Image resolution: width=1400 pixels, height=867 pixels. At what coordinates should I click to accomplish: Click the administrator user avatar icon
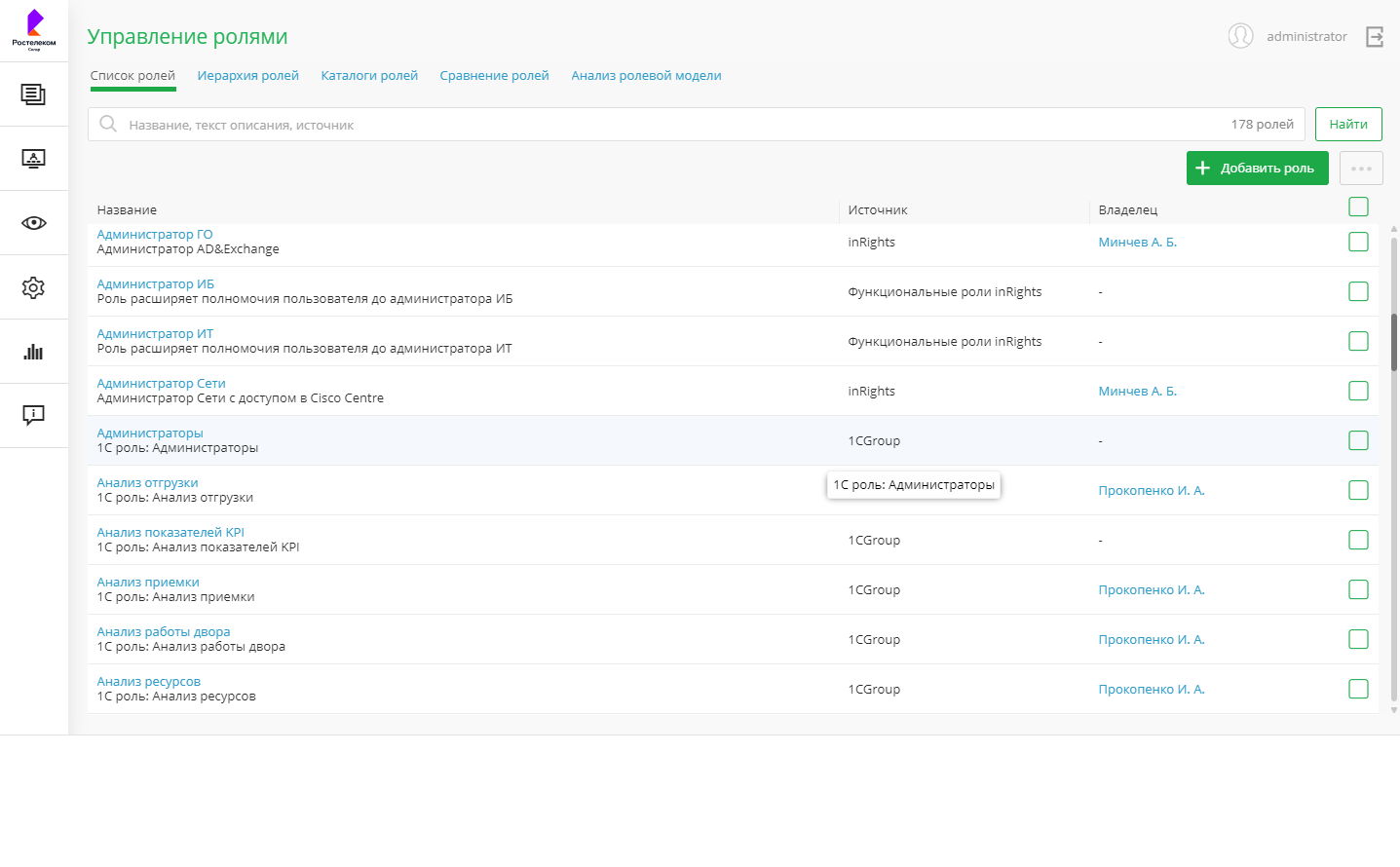(1240, 36)
